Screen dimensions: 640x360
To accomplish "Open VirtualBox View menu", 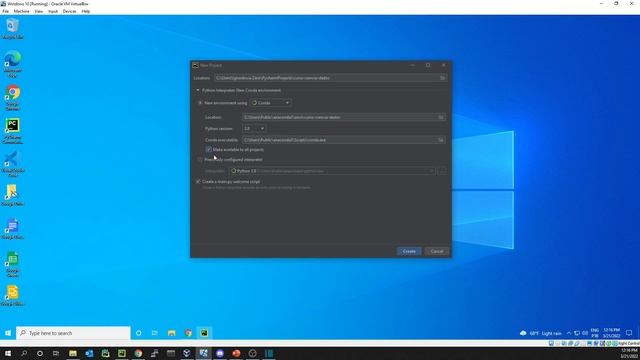I will click(38, 11).
